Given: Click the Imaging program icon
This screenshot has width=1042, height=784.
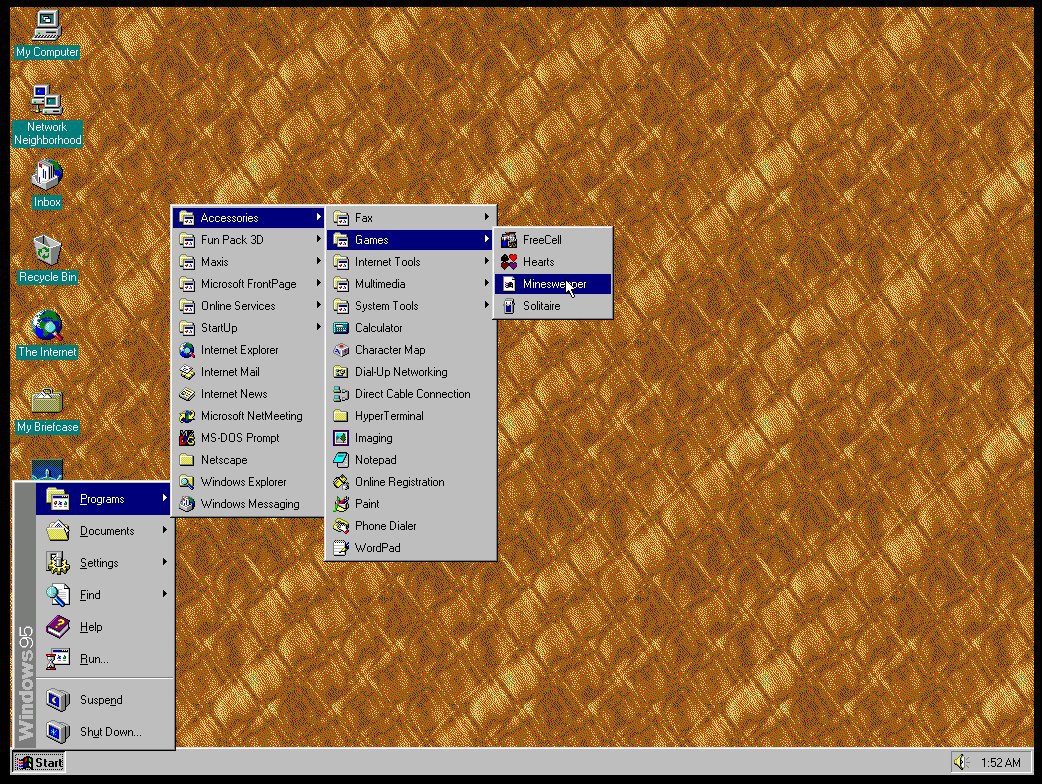Looking at the screenshot, I should click(341, 438).
